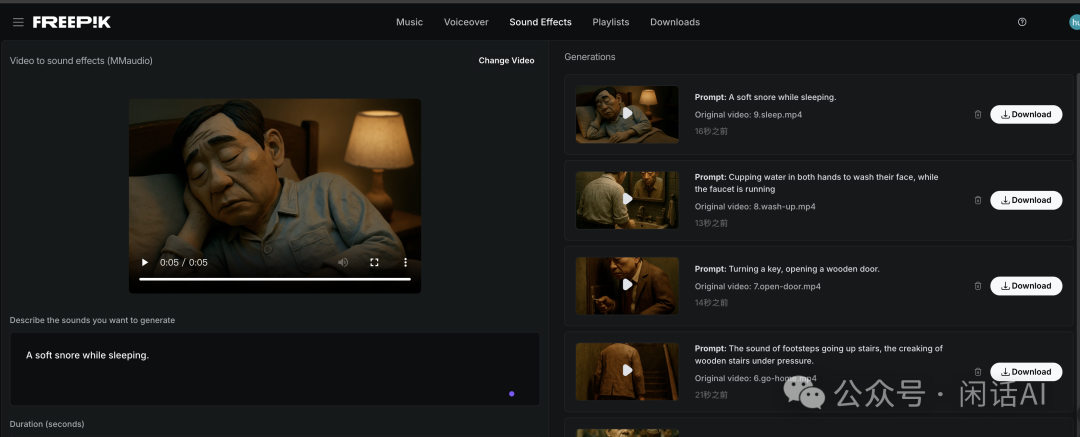Open the Downloads tab
The image size is (1080, 437).
coord(674,22)
